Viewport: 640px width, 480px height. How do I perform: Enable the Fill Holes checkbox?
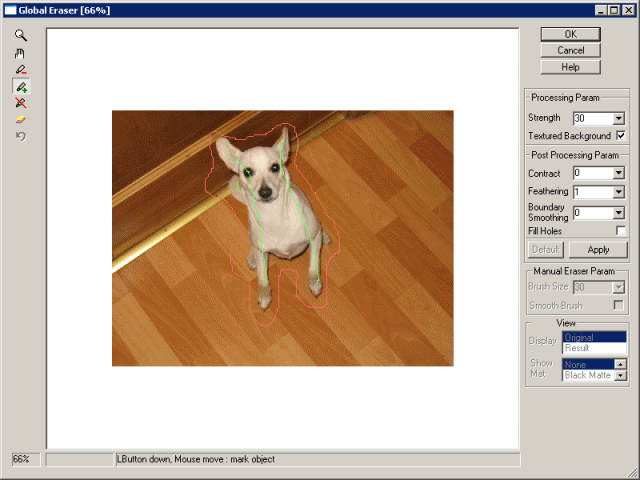(620, 231)
